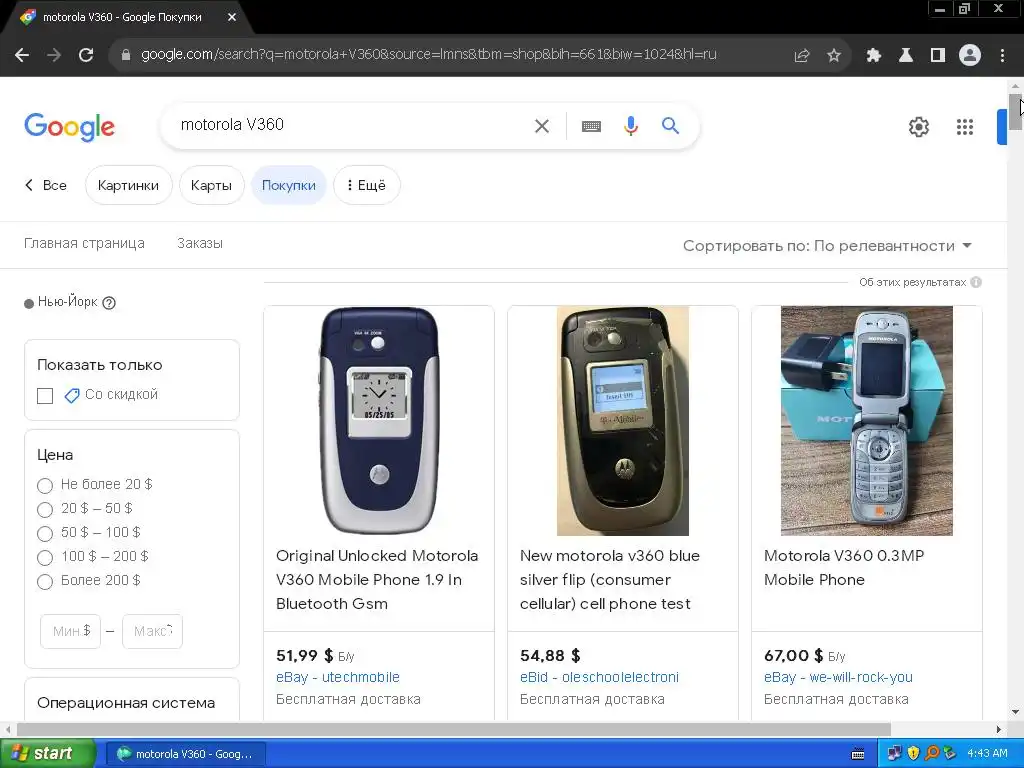Select price range Не более 20 $
Screen dimensions: 1024x768
44,485
